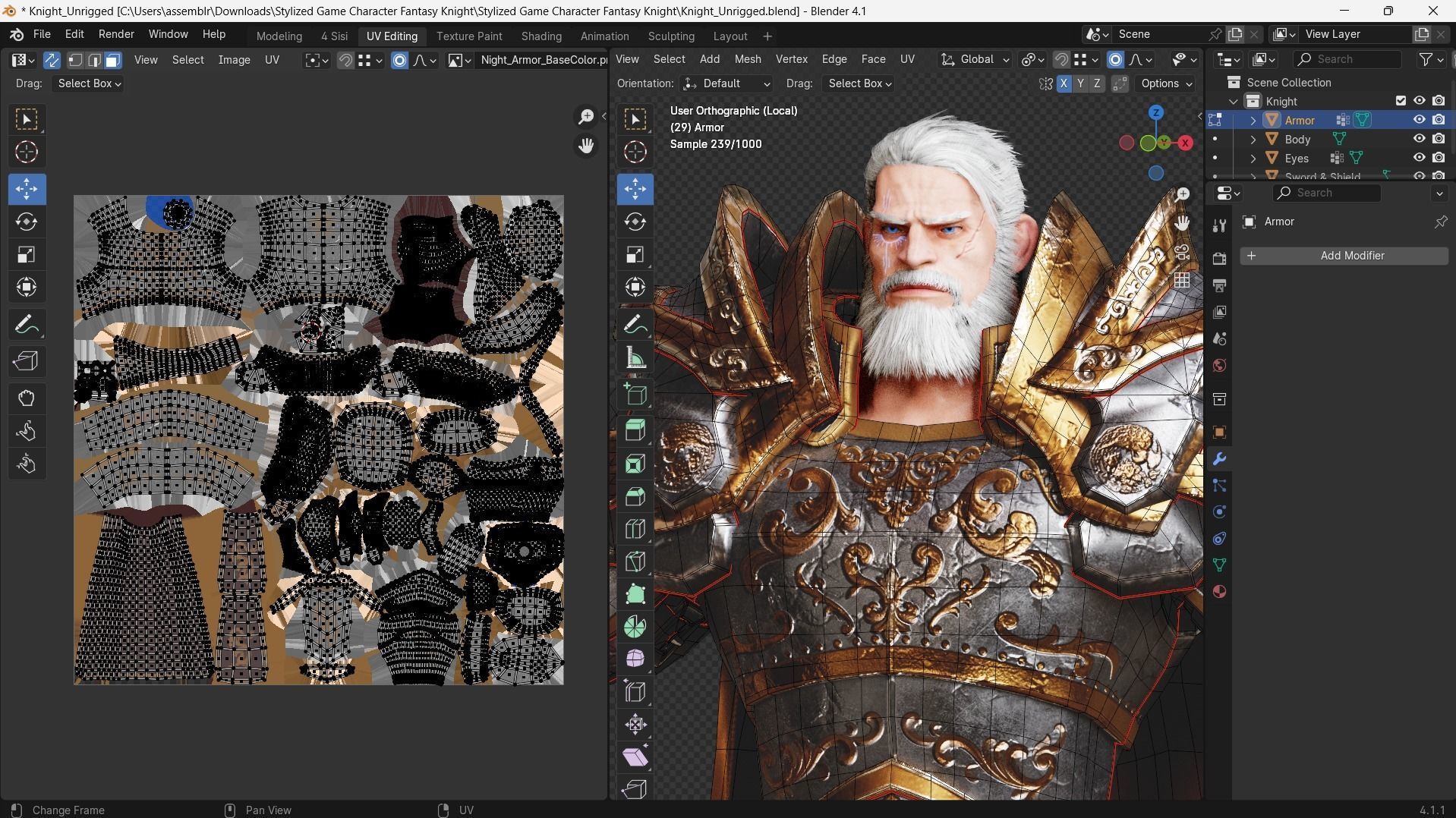1456x818 pixels.
Task: Enable UV vertex selection mode
Action: tap(75, 60)
